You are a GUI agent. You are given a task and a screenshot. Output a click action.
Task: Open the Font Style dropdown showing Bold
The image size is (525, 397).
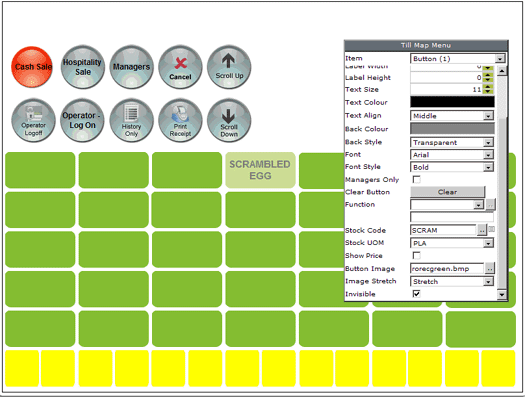[452, 167]
